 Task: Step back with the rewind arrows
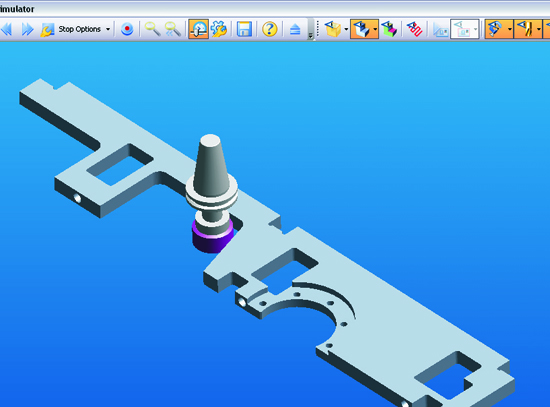7,29
